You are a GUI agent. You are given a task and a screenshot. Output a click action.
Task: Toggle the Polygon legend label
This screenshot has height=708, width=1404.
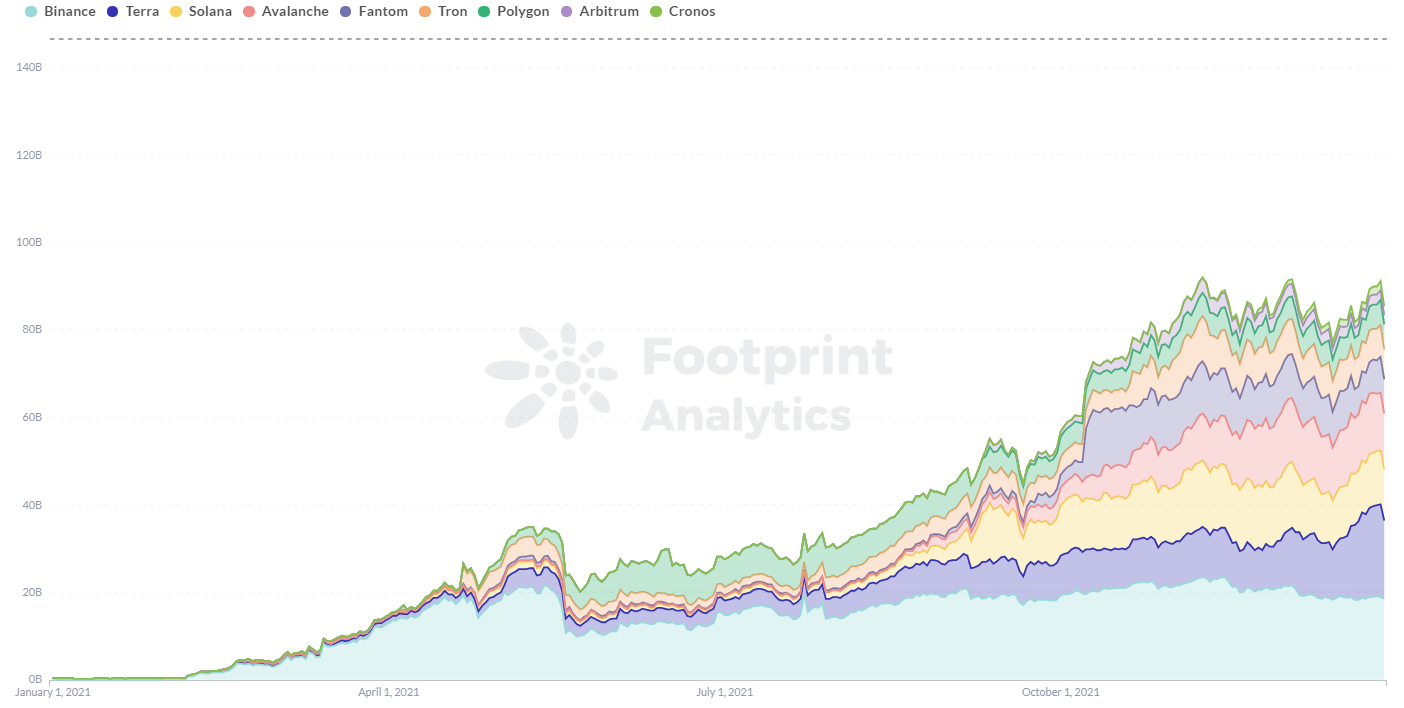pyautogui.click(x=523, y=12)
